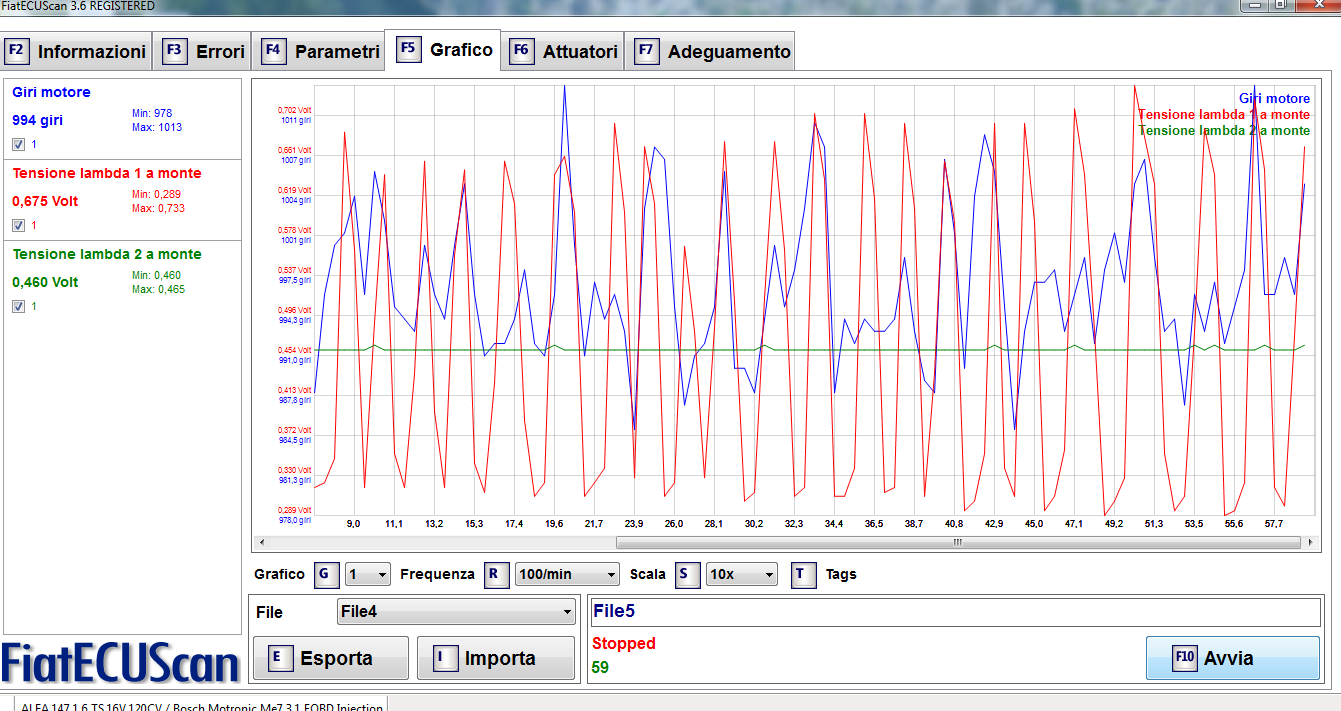Click the Scala label
1341x711 pixels.
[648, 574]
